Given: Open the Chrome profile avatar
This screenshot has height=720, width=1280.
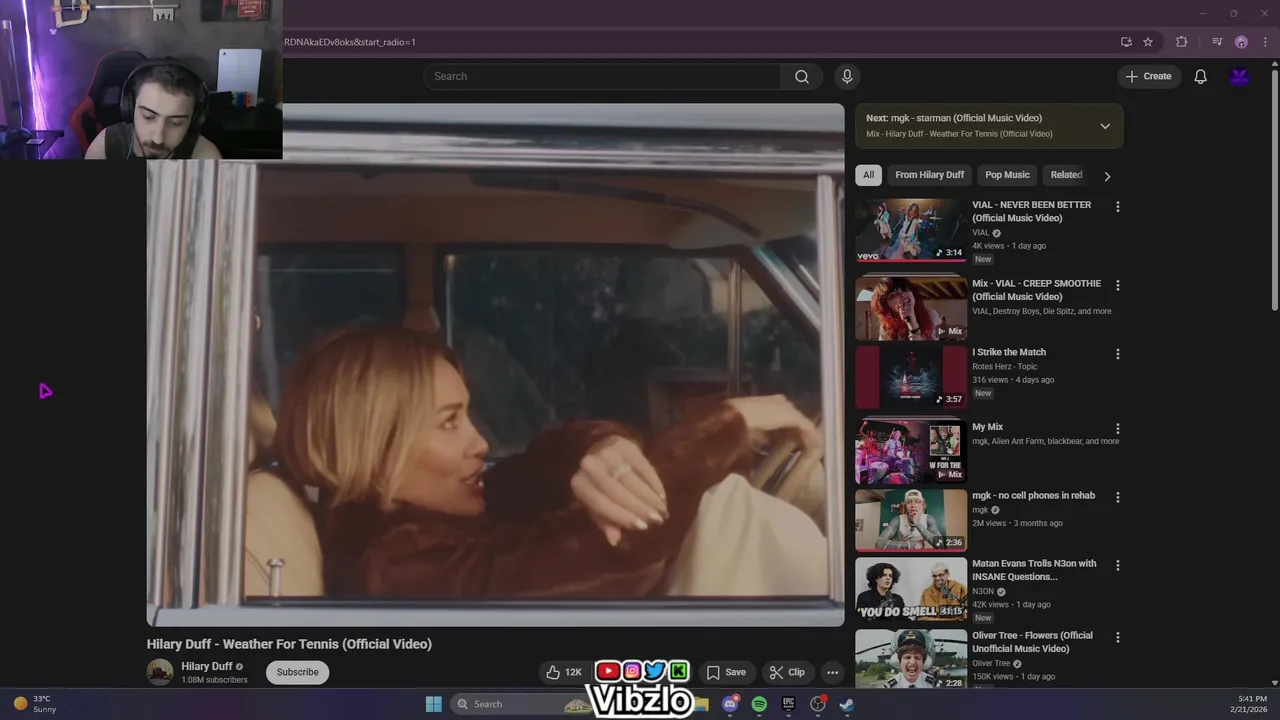Looking at the screenshot, I should coord(1241,42).
